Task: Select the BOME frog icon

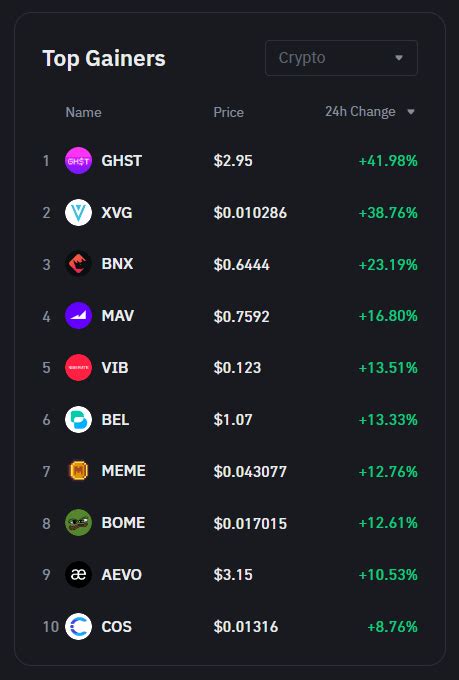Action: coord(78,523)
